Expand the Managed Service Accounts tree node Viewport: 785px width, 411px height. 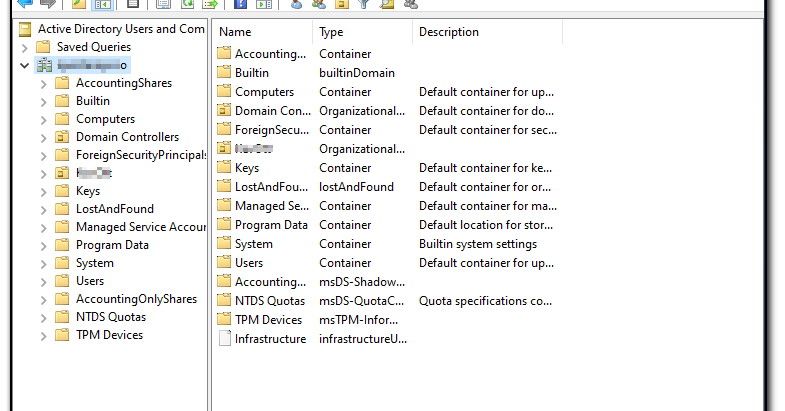[44, 228]
